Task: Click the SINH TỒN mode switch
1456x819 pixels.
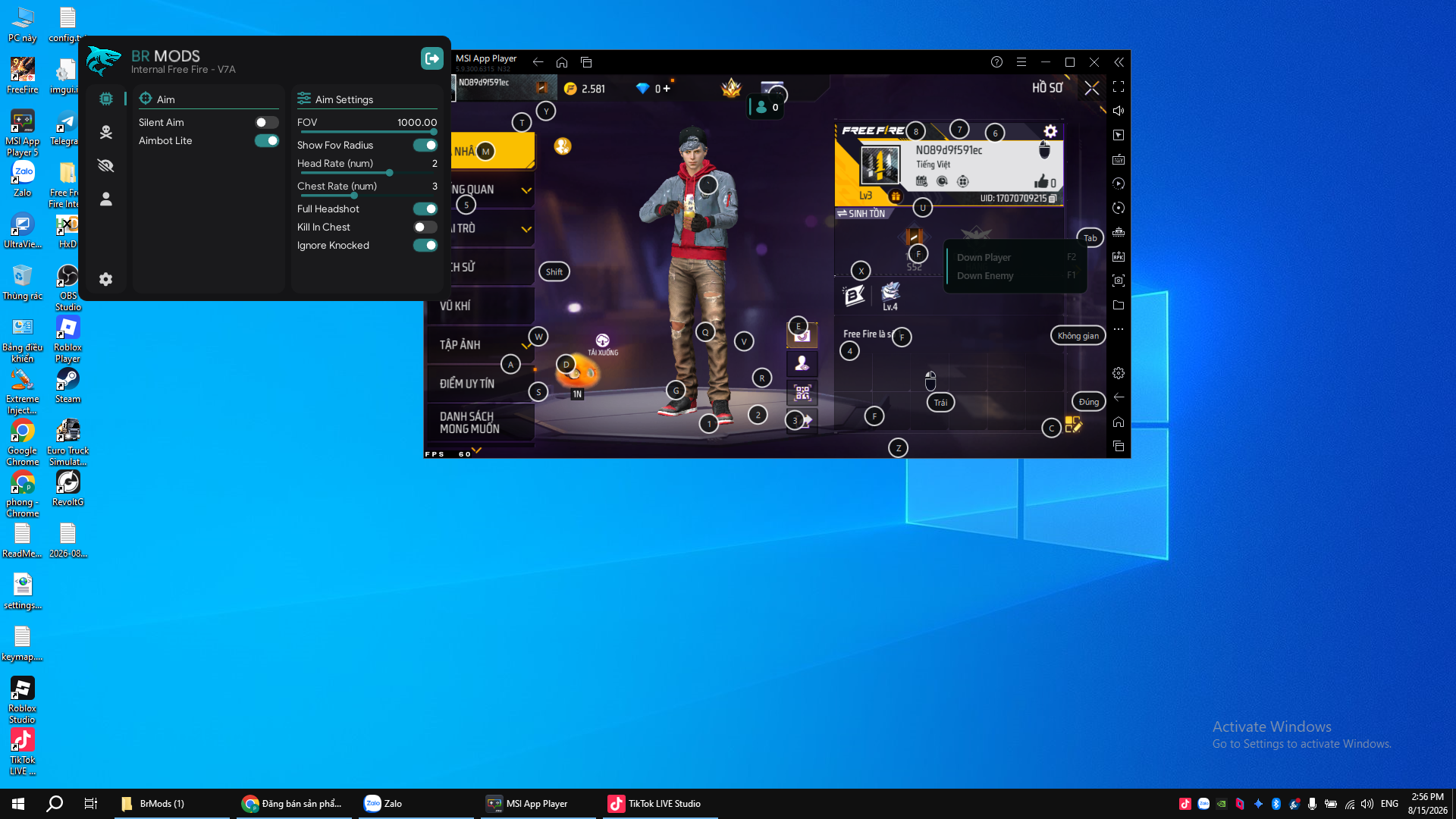Action: [x=861, y=214]
